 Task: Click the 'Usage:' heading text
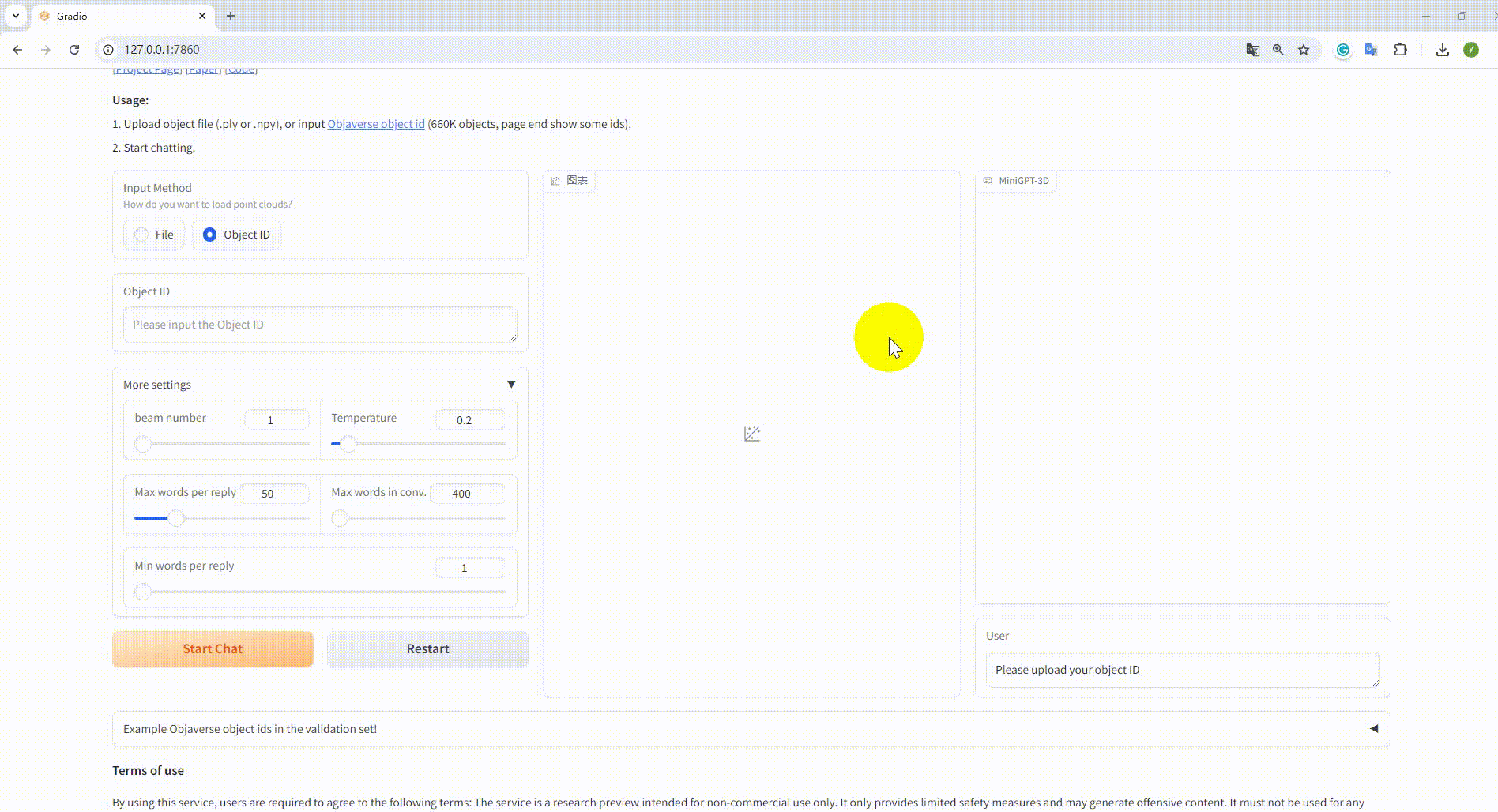pyautogui.click(x=130, y=100)
